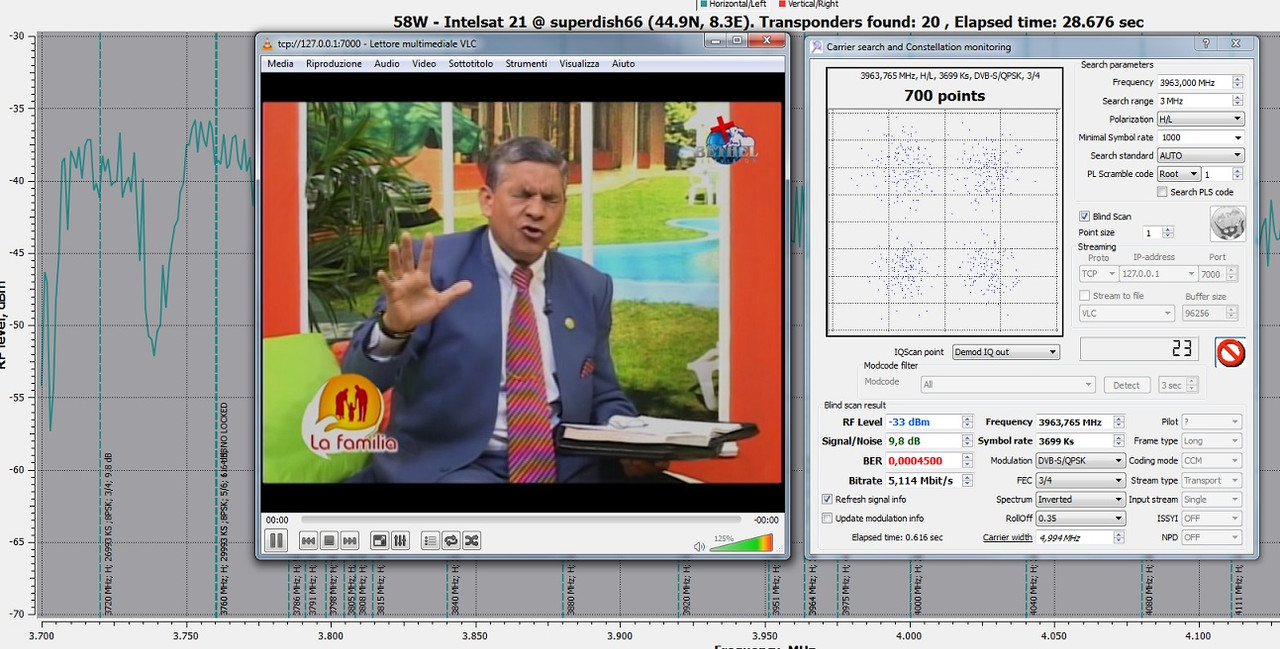Adjust the VLC volume slider
The image size is (1280, 649).
(x=740, y=543)
